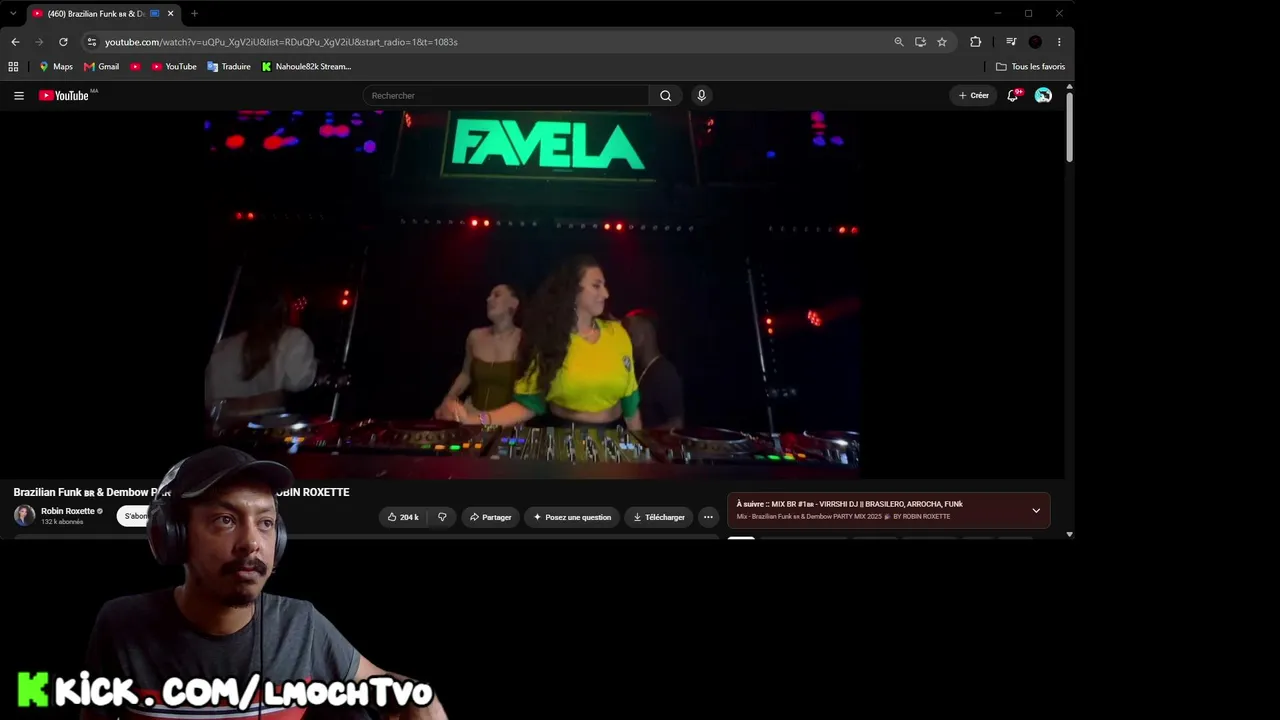
Task: Open the Maps bookmark
Action: click(56, 67)
